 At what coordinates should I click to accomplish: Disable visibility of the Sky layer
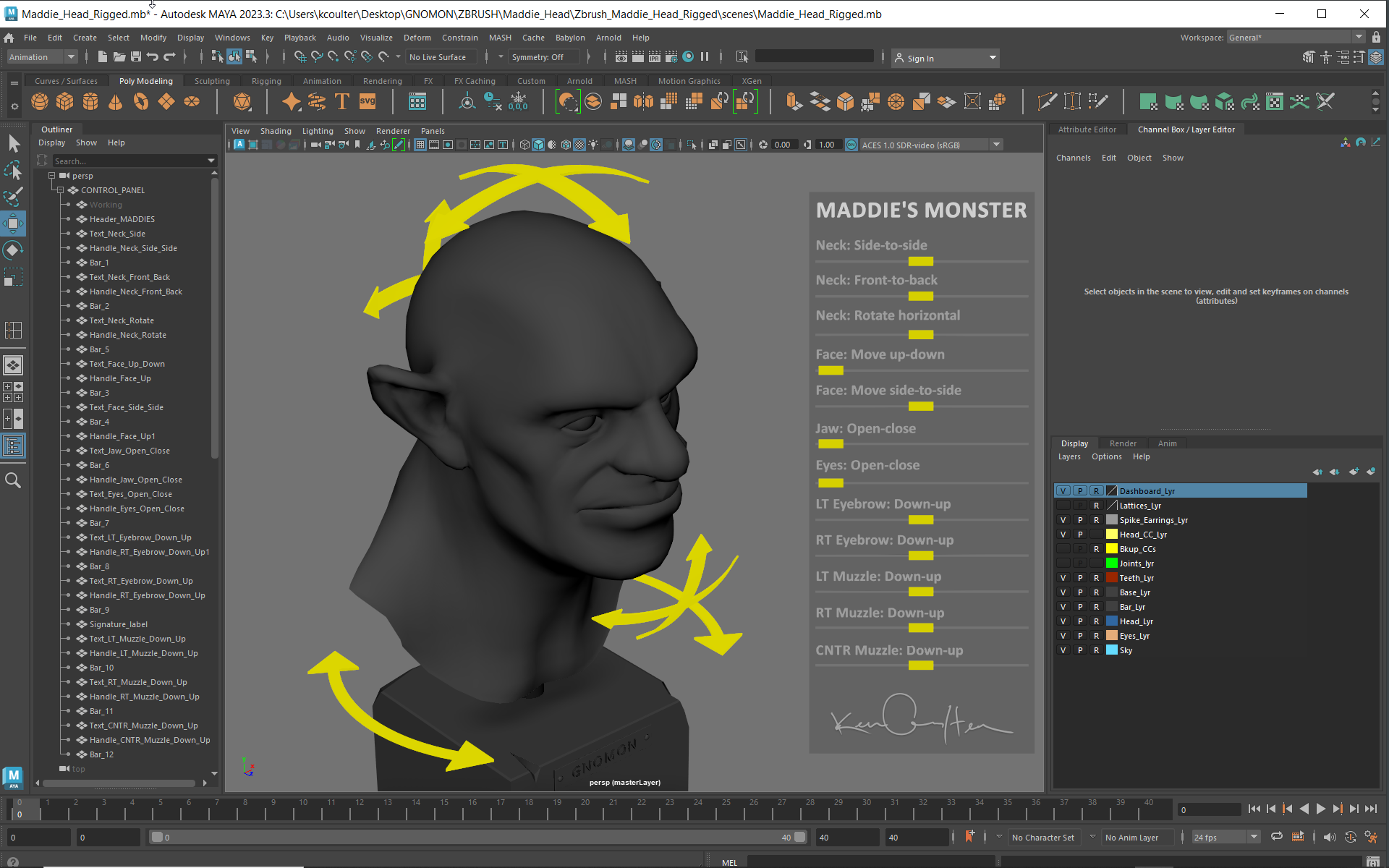tap(1063, 650)
